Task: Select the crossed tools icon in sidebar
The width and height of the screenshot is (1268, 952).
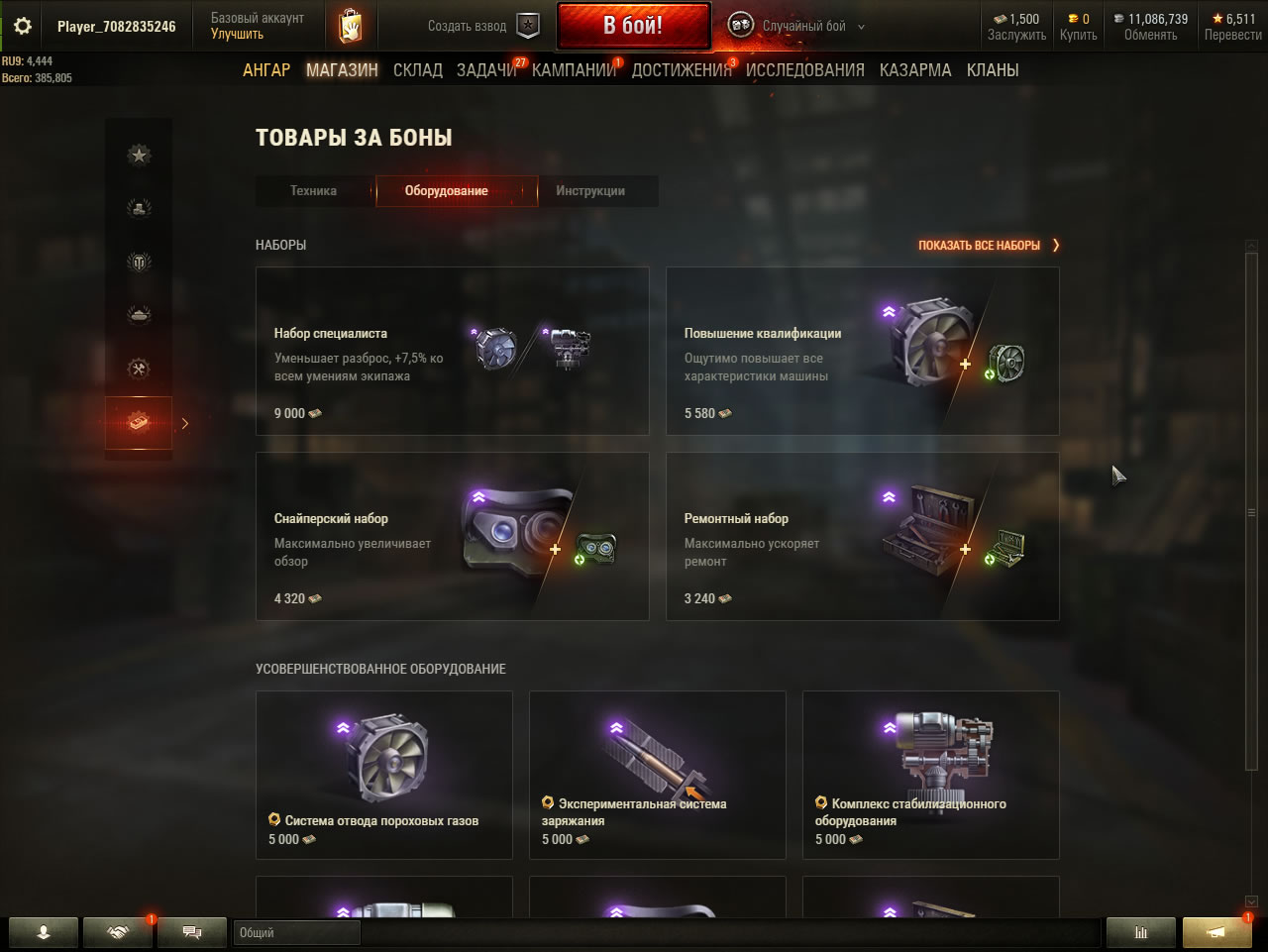Action: [139, 369]
